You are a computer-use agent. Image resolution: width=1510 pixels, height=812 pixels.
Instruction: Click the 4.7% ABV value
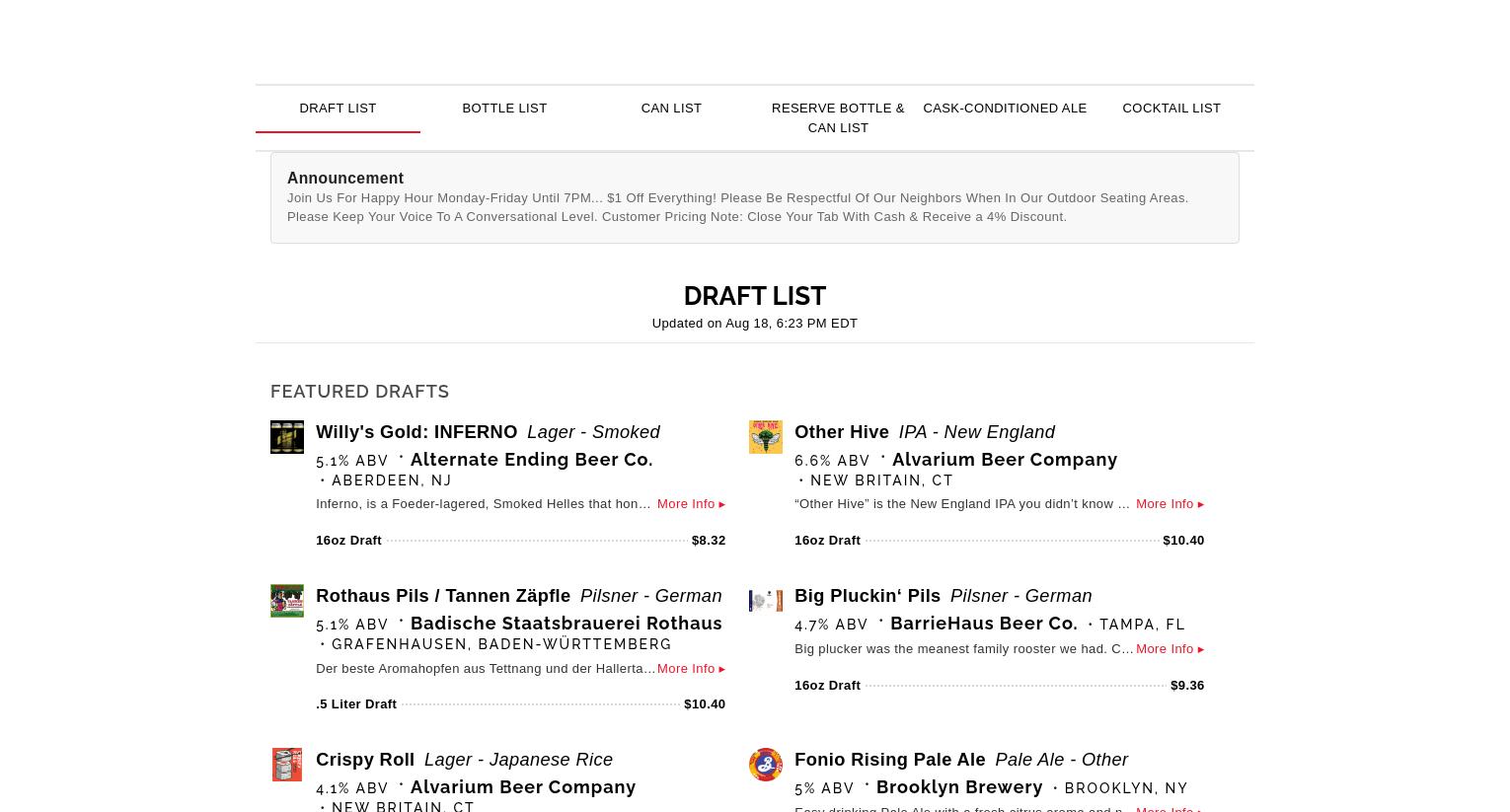831,625
